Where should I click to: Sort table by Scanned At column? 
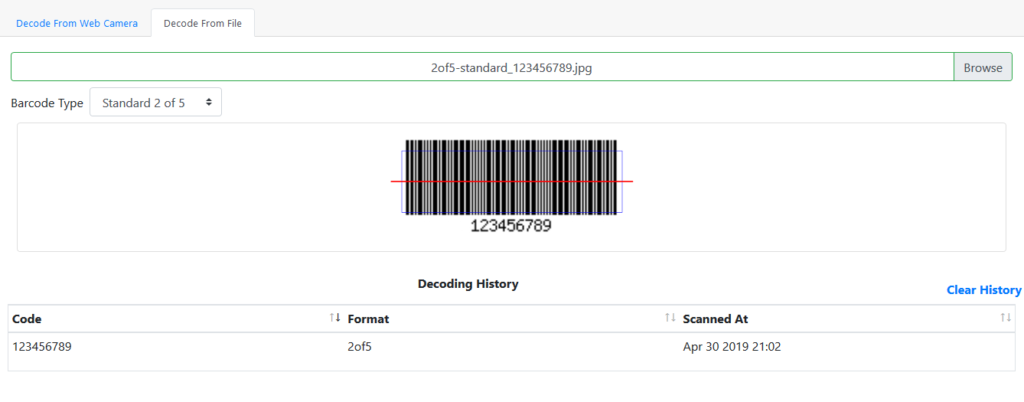click(847, 319)
